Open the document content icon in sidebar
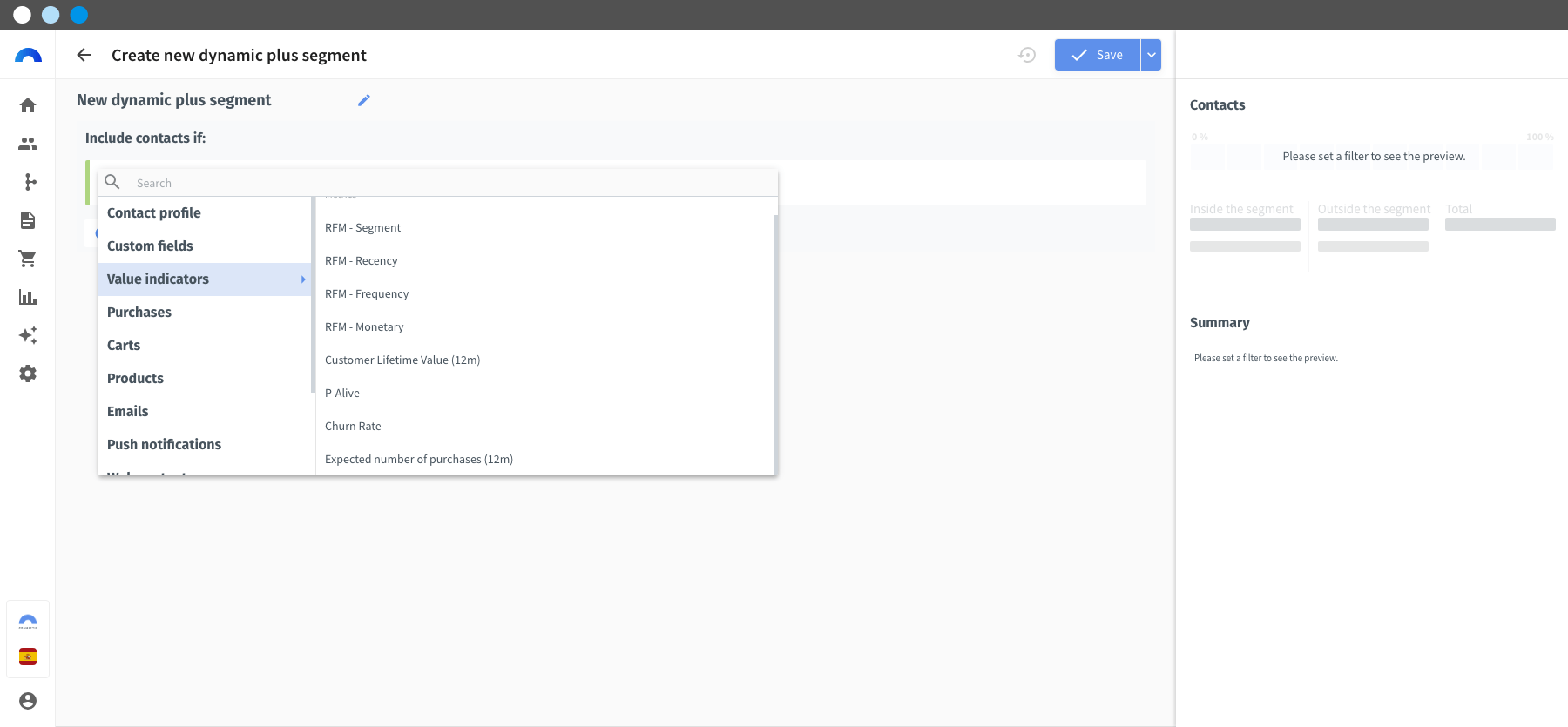1568x727 pixels. click(x=28, y=220)
